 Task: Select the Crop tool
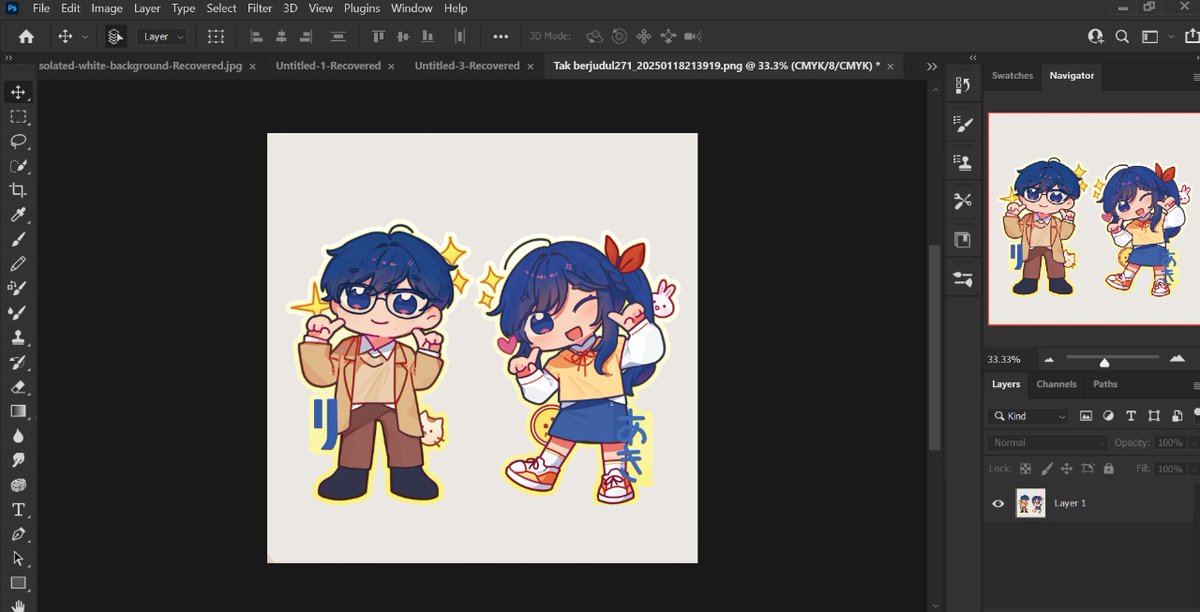[18, 190]
